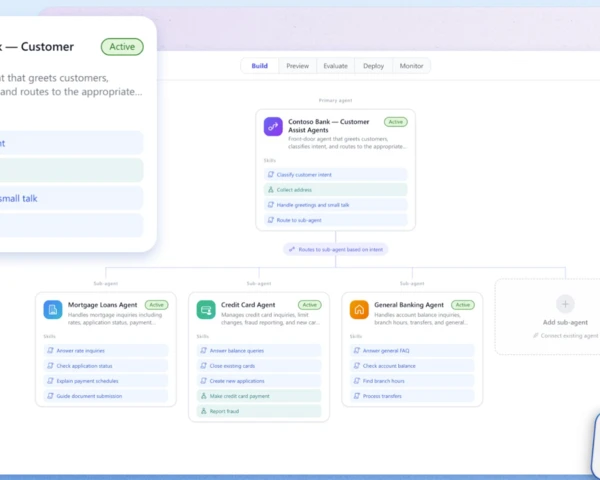Click Contoso Bank — Customer Assist Agents title

pos(329,126)
